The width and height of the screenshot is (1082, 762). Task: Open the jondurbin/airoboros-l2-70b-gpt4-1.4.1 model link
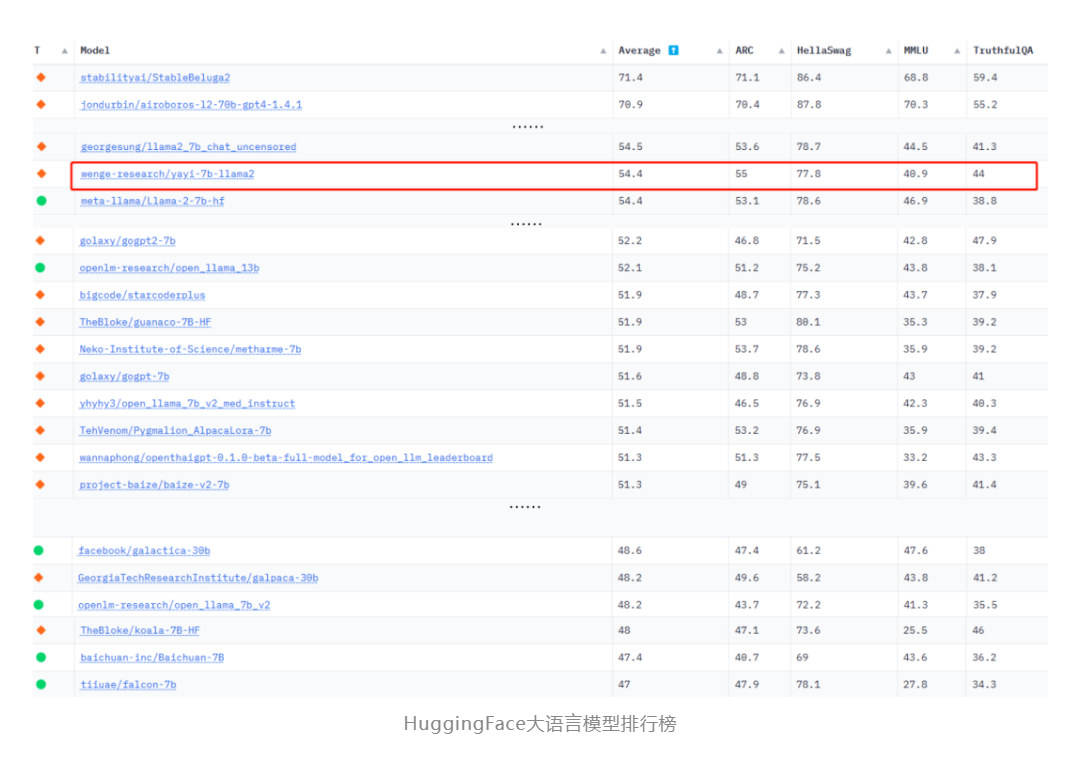click(x=190, y=104)
